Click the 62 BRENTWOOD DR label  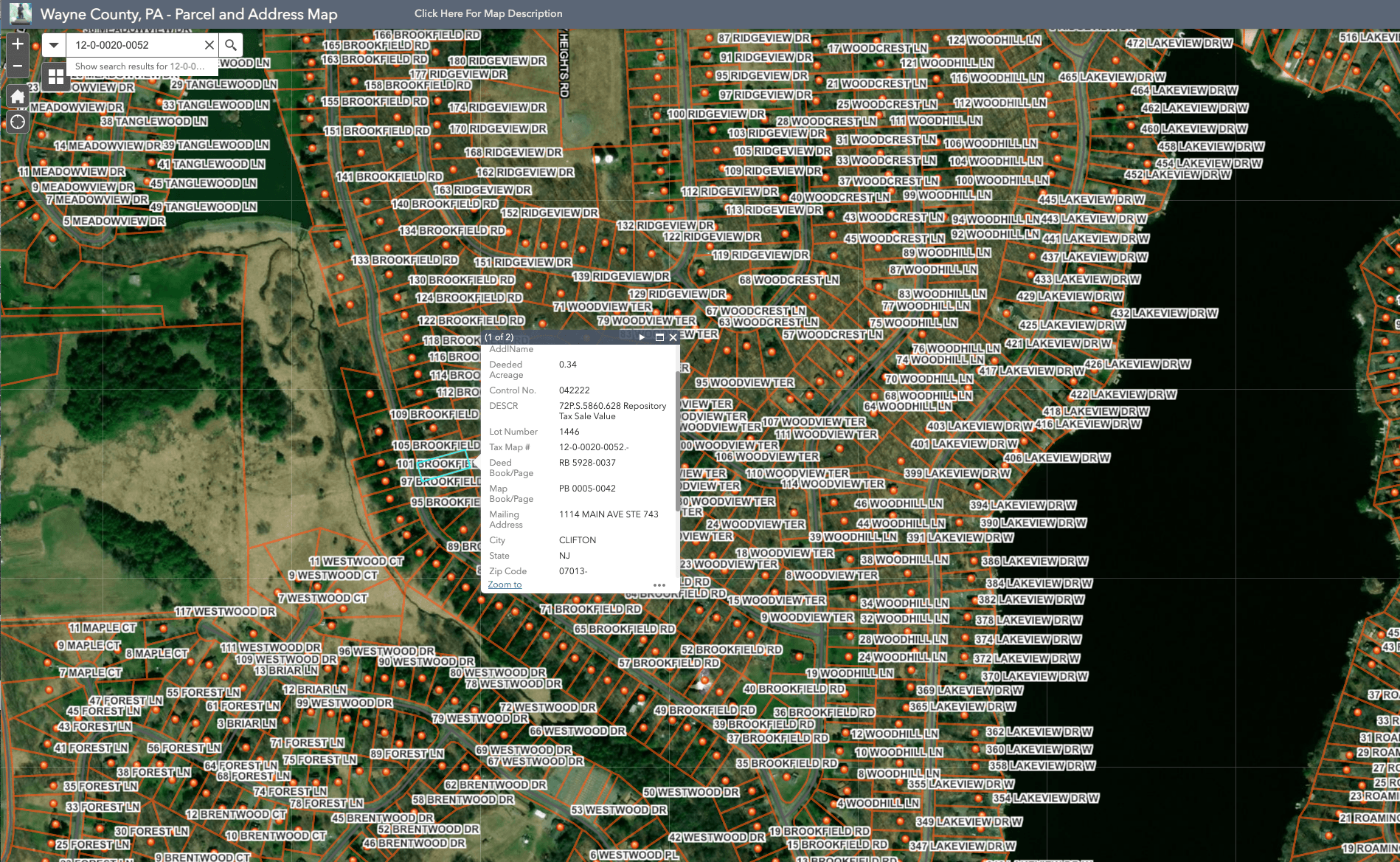(496, 785)
